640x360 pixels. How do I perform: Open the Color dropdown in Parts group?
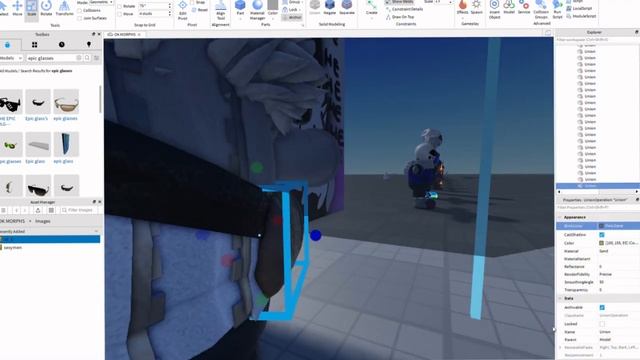click(x=273, y=9)
